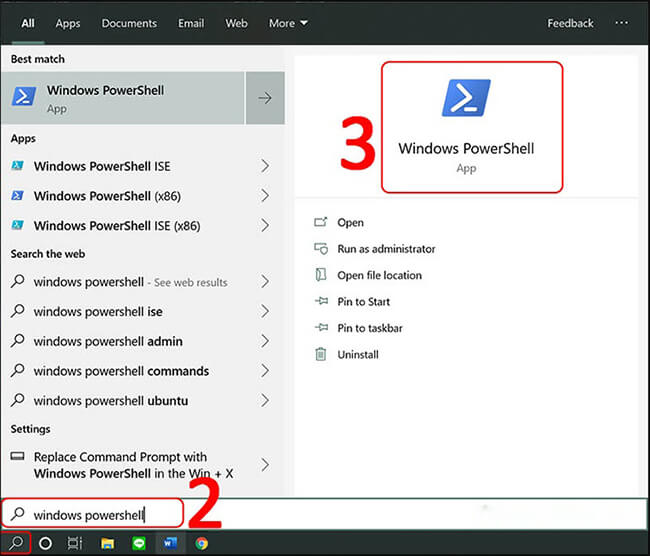This screenshot has width=650, height=556.
Task: Expand 'windows powershell admin' chevron
Action: pos(265,341)
